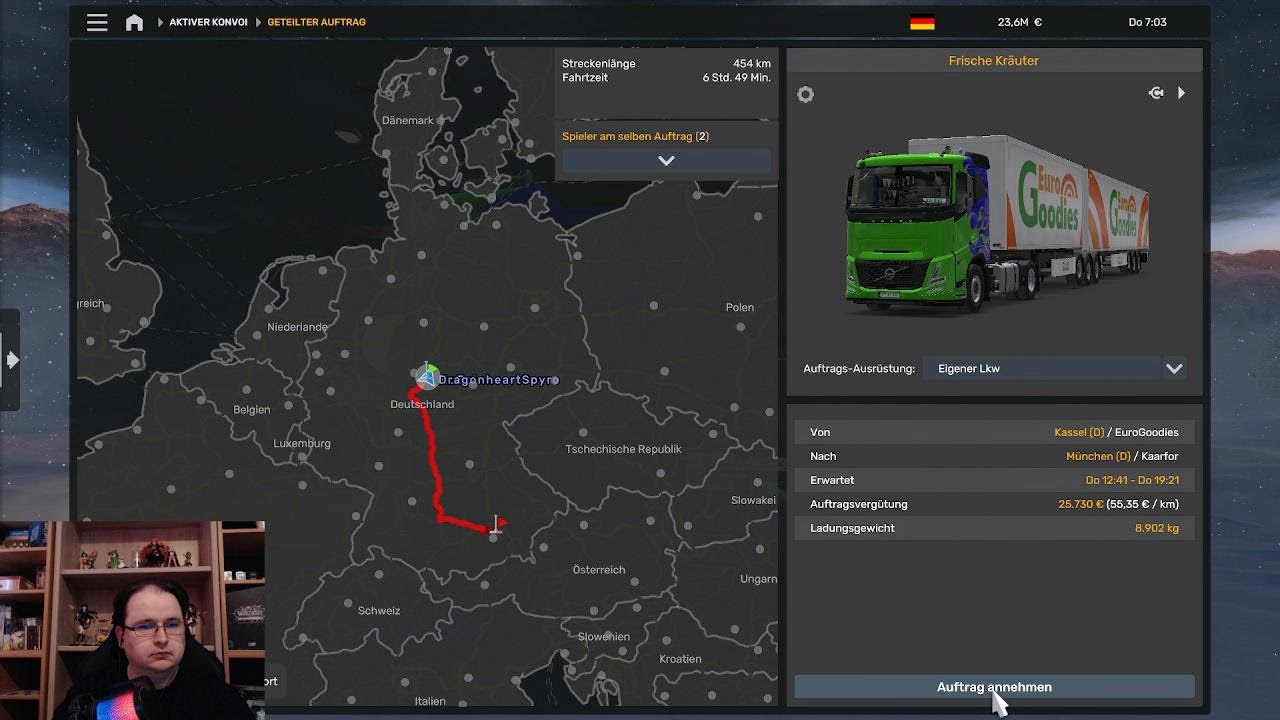The height and width of the screenshot is (720, 1280).
Task: Click the truck preview settings gear
Action: (x=805, y=94)
